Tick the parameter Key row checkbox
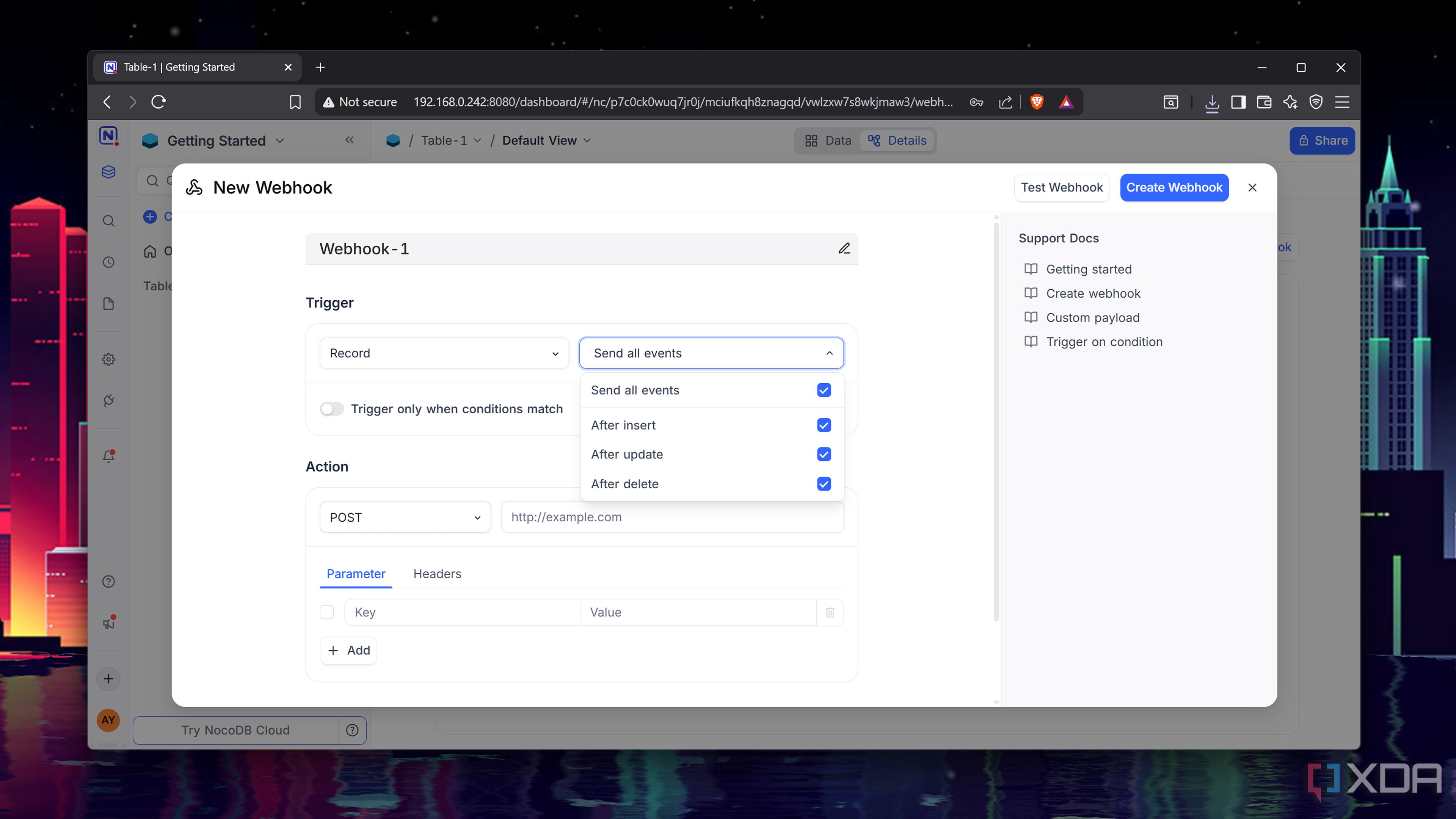Screen dimensions: 1456x819 (x=327, y=612)
